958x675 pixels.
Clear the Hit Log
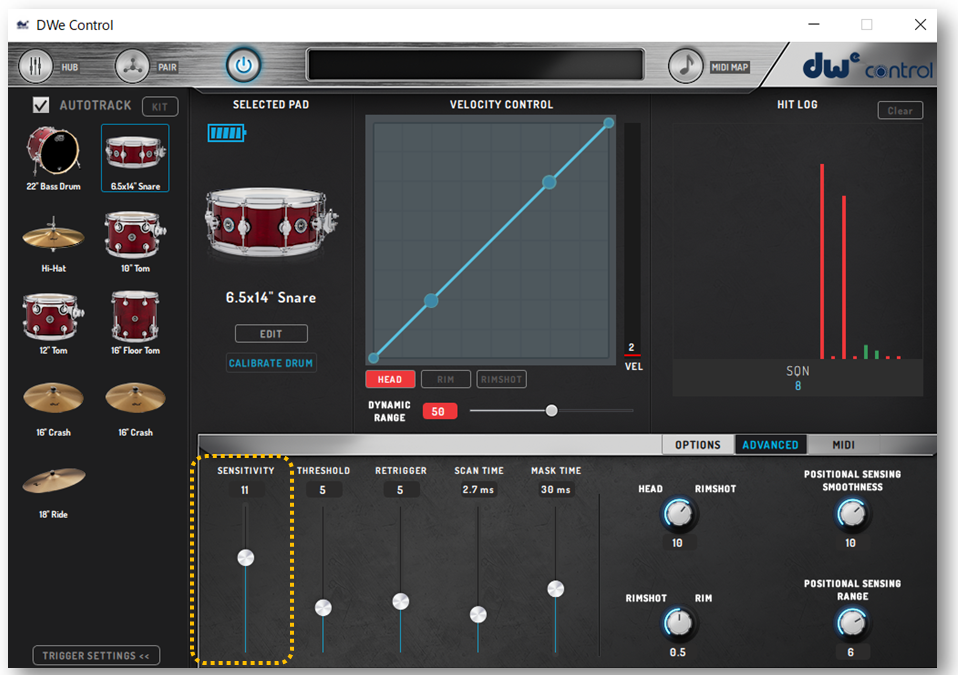pos(900,111)
